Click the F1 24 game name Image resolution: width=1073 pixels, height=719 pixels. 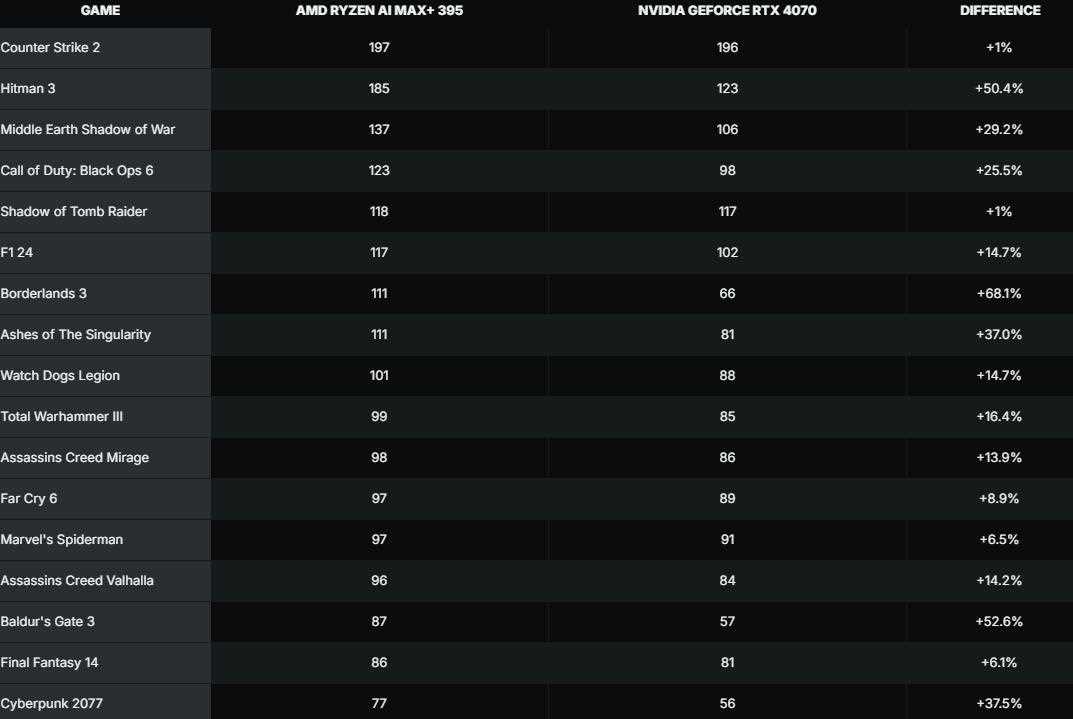click(x=17, y=253)
